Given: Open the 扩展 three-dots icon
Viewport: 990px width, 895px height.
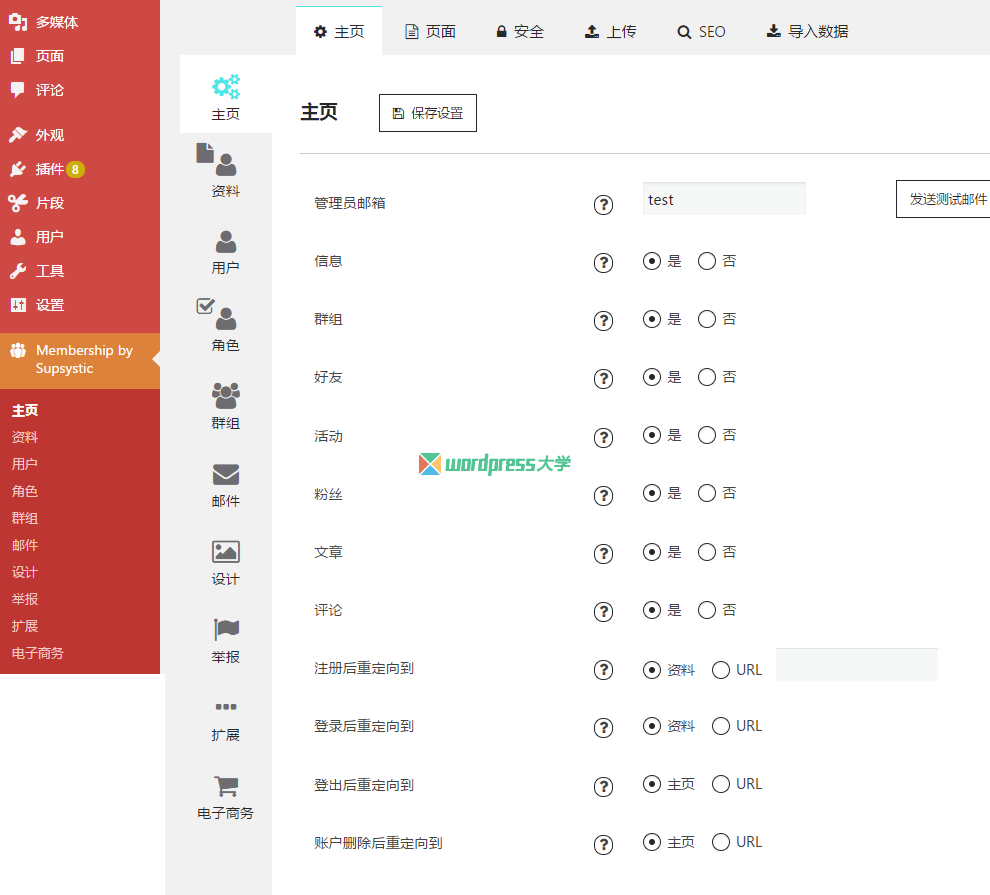Looking at the screenshot, I should tap(225, 706).
